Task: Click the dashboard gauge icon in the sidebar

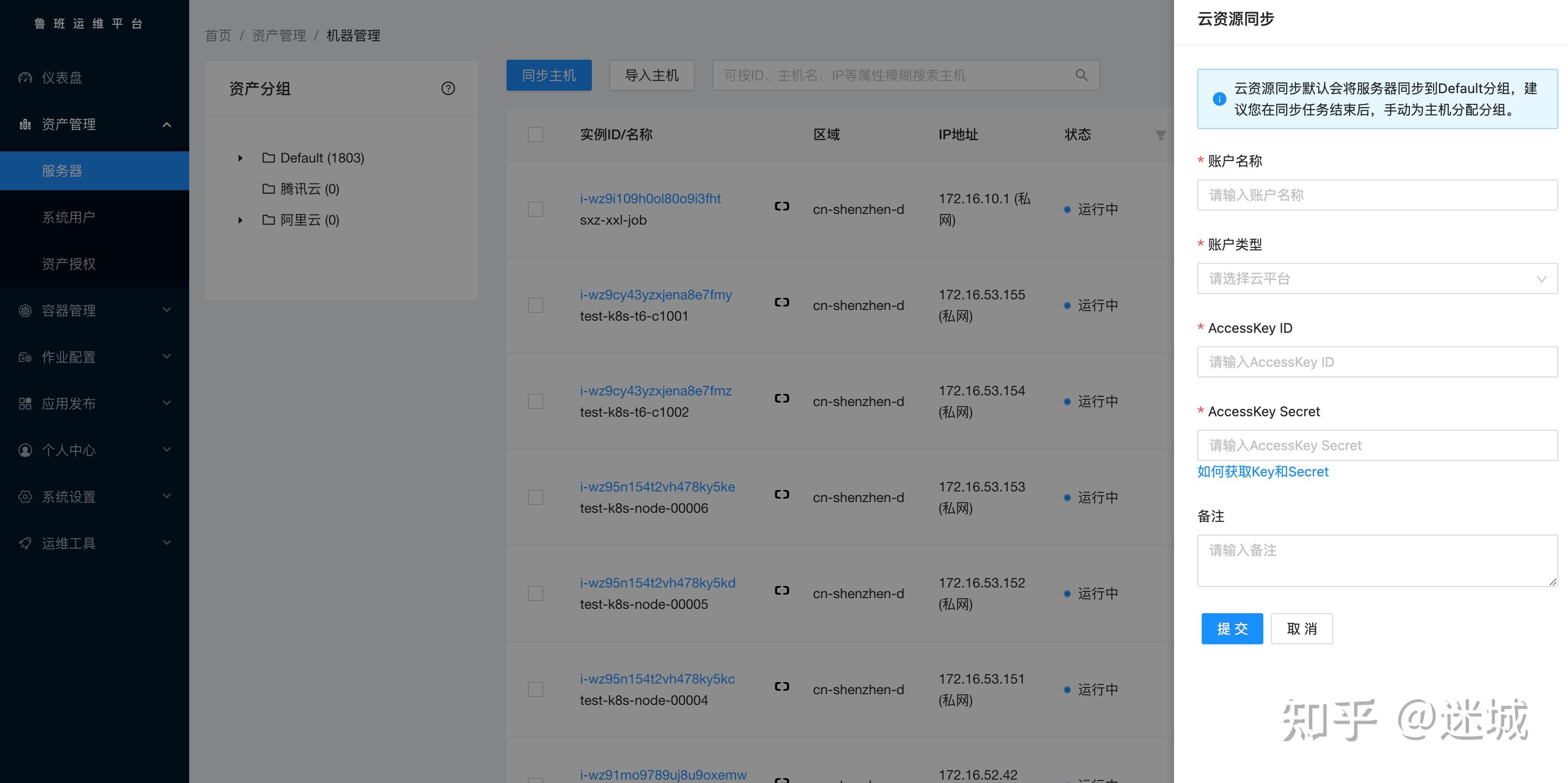Action: coord(25,77)
